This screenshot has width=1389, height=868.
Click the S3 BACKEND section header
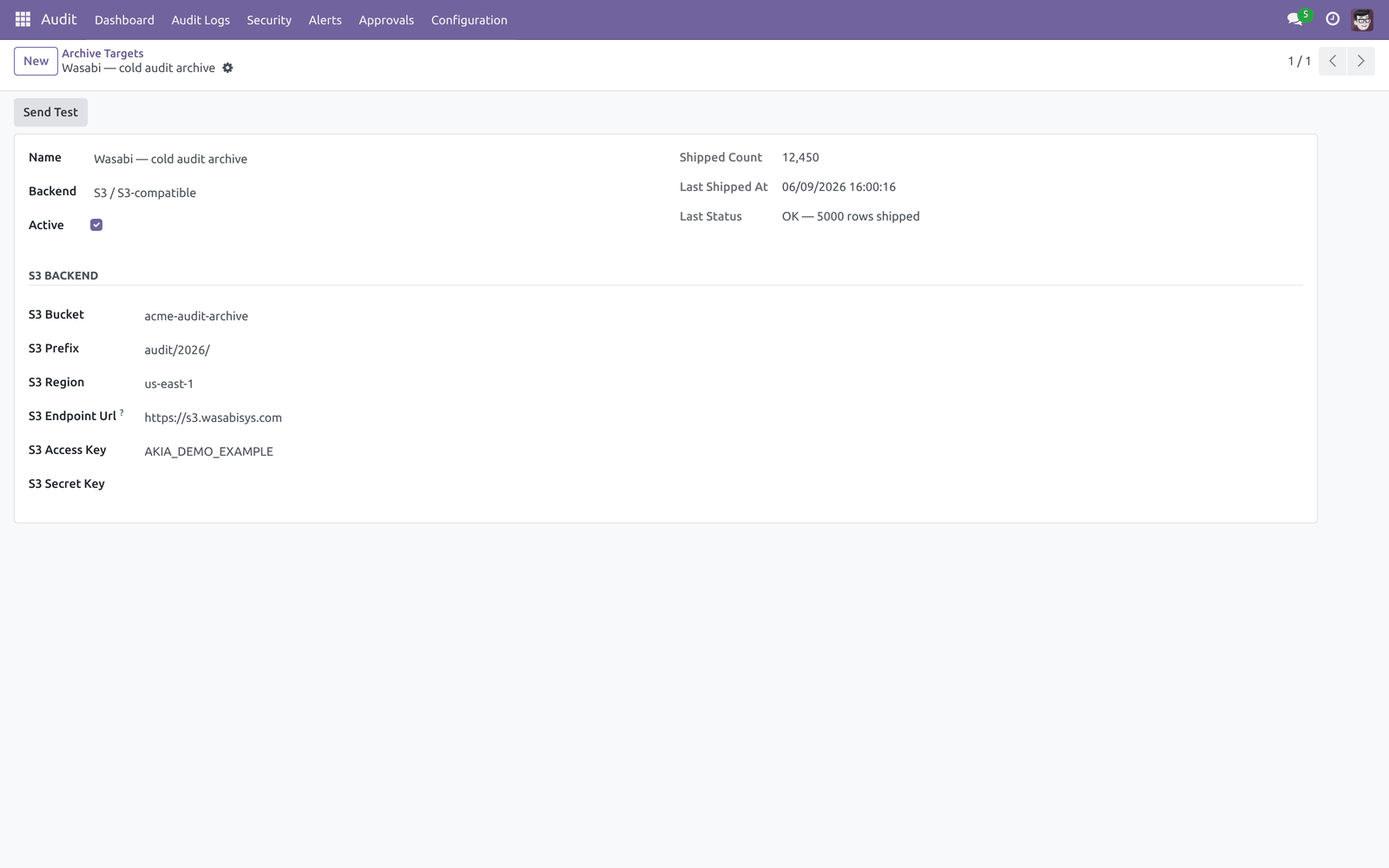pyautogui.click(x=63, y=275)
